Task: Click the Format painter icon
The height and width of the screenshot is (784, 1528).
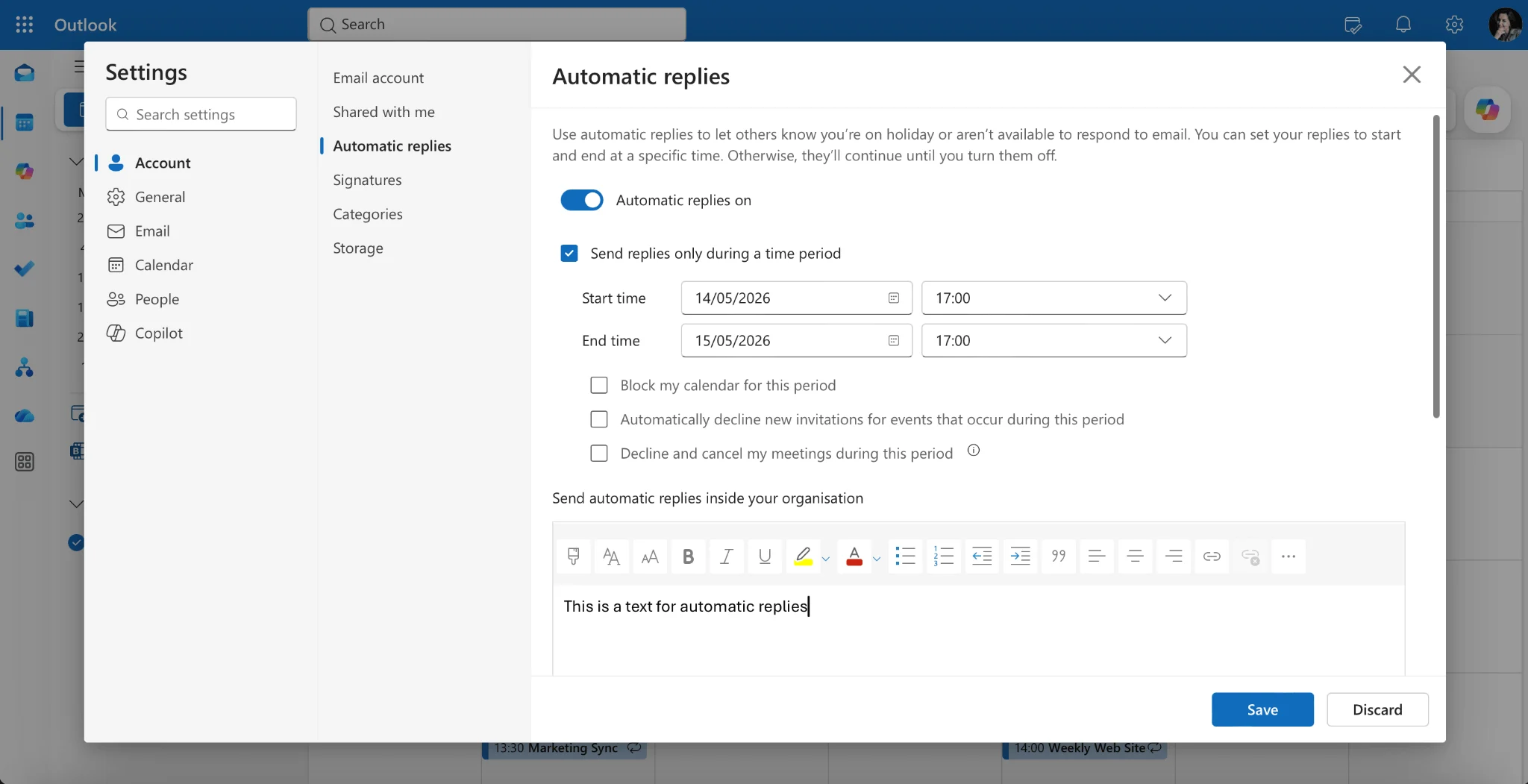Action: pyautogui.click(x=574, y=556)
